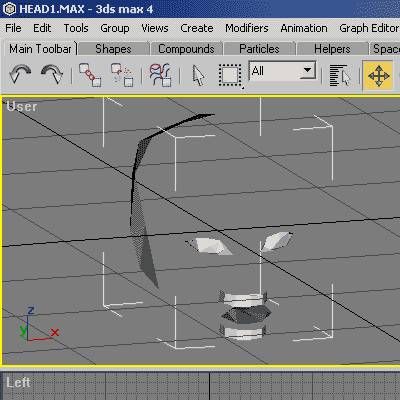The image size is (400, 400).
Task: Open the Create menu
Action: (x=197, y=28)
